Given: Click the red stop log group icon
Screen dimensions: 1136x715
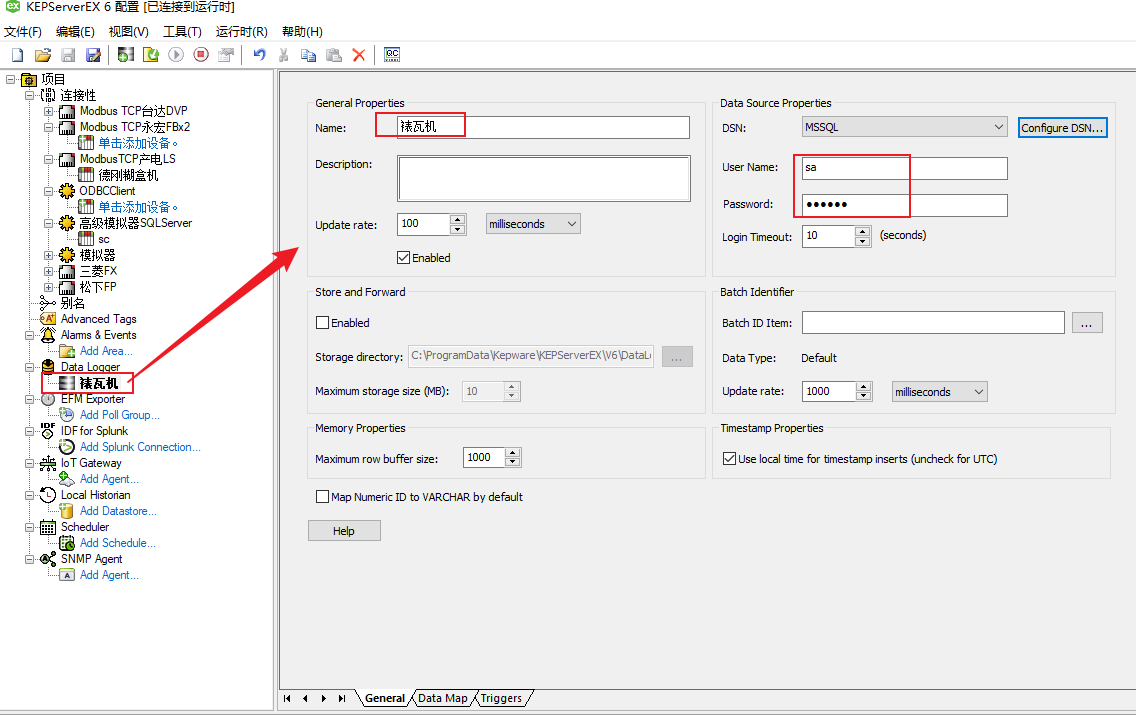Looking at the screenshot, I should 201,55.
